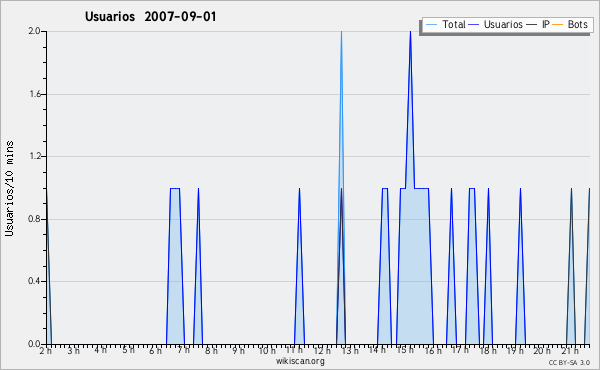Screen dimensions: 600x370
Task: Click the dark IP spike after 21 h
Action: point(571,266)
